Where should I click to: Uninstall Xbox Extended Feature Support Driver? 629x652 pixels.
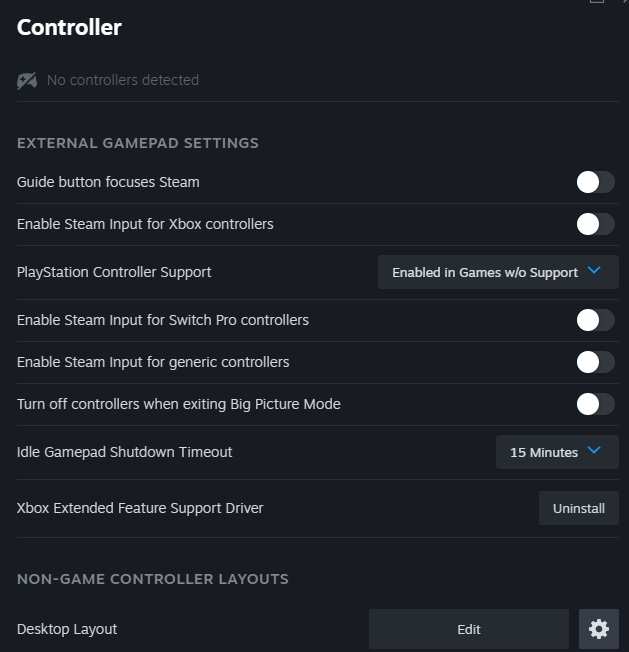pos(578,508)
